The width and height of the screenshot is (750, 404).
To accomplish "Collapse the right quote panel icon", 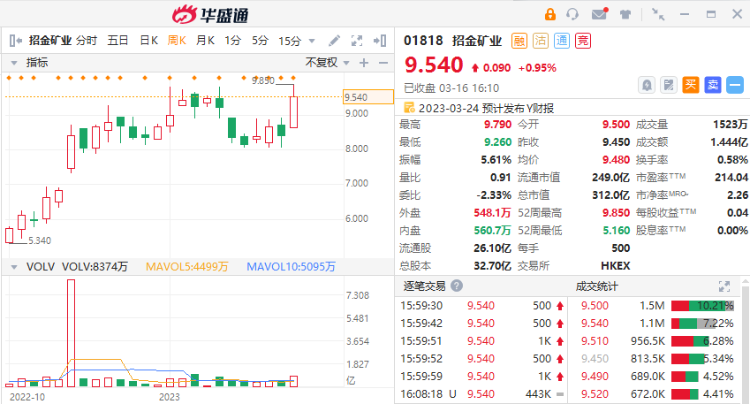I will [380, 41].
